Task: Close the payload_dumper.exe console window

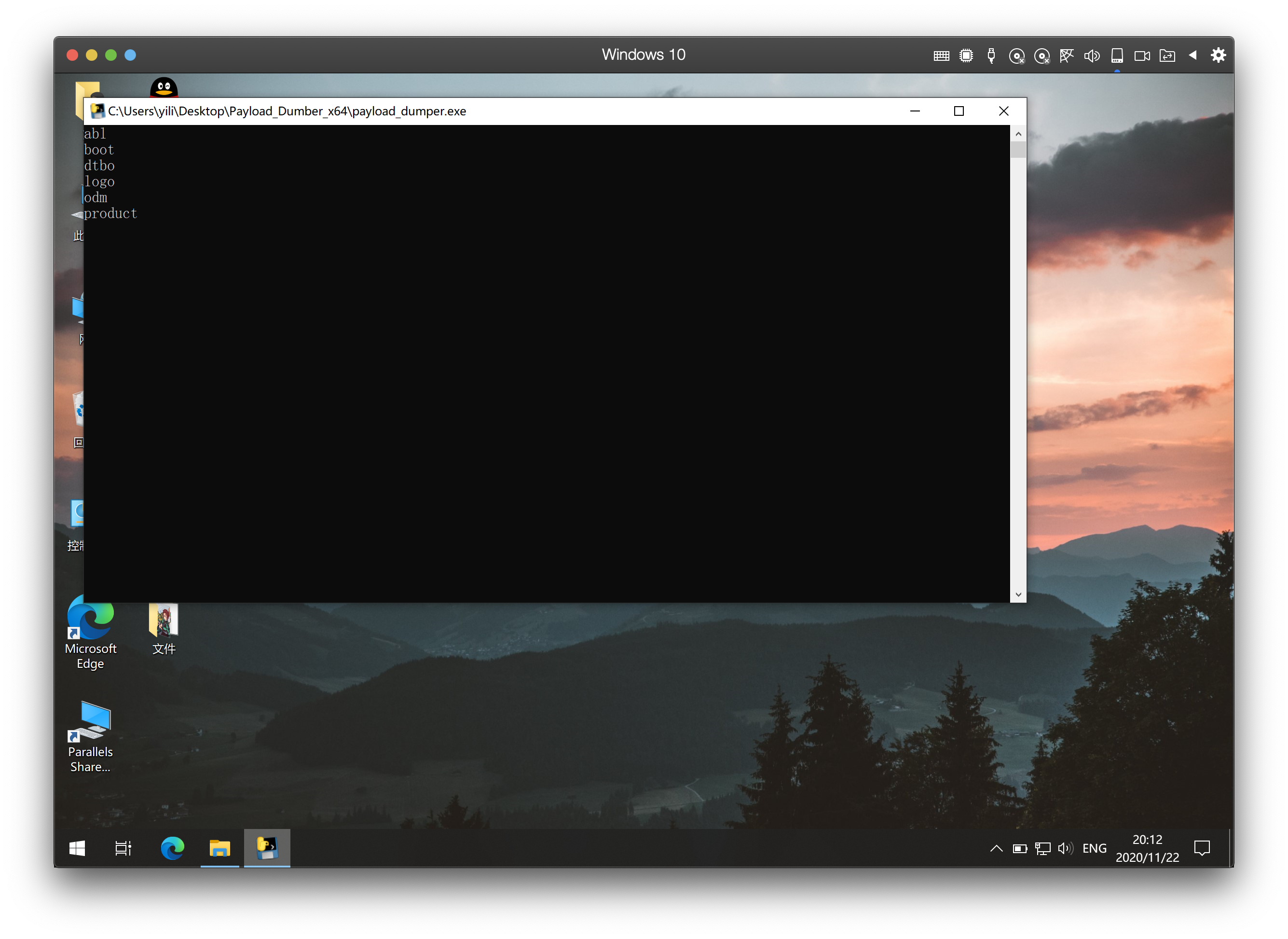Action: (1004, 111)
